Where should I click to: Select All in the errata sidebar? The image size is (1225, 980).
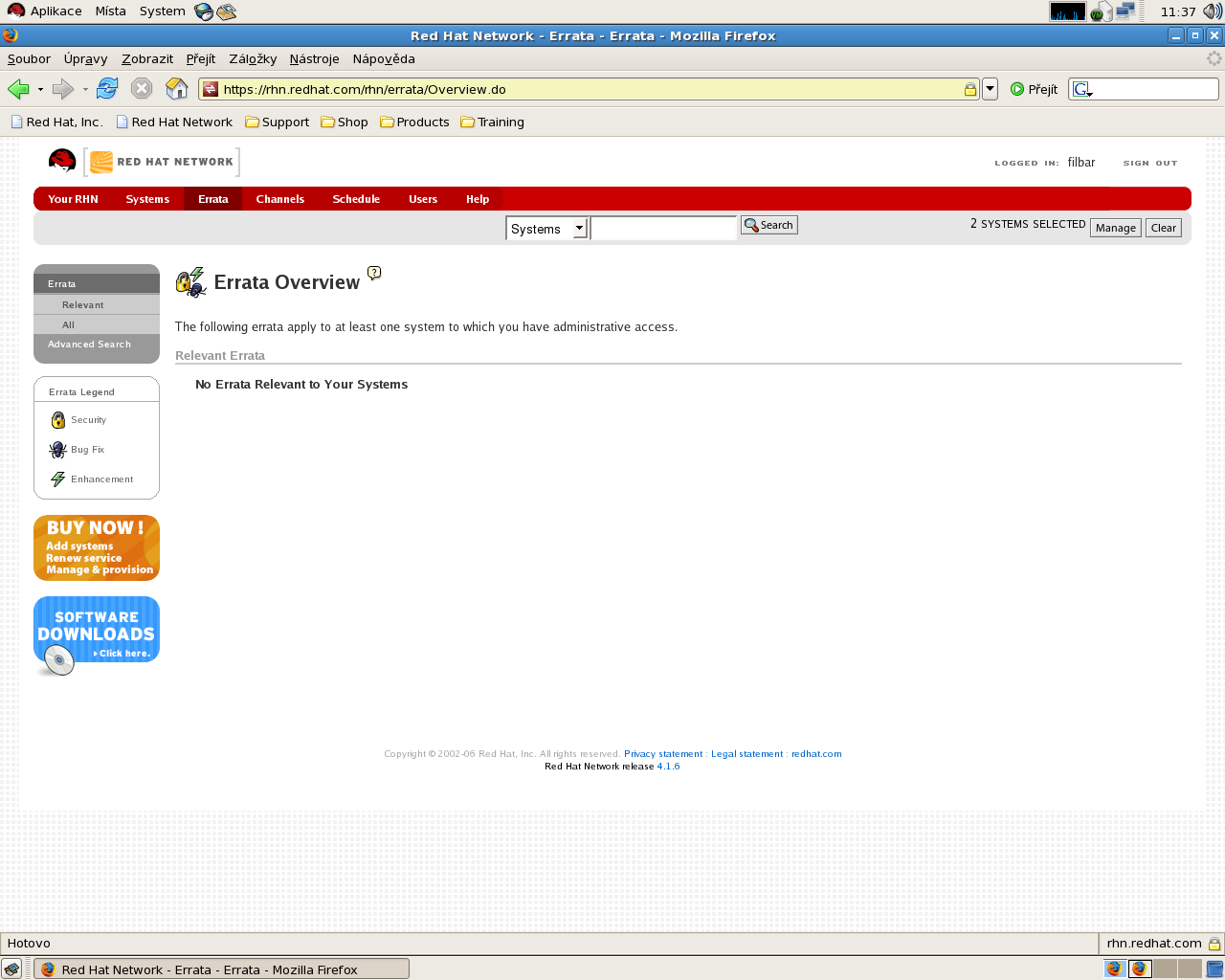97,324
